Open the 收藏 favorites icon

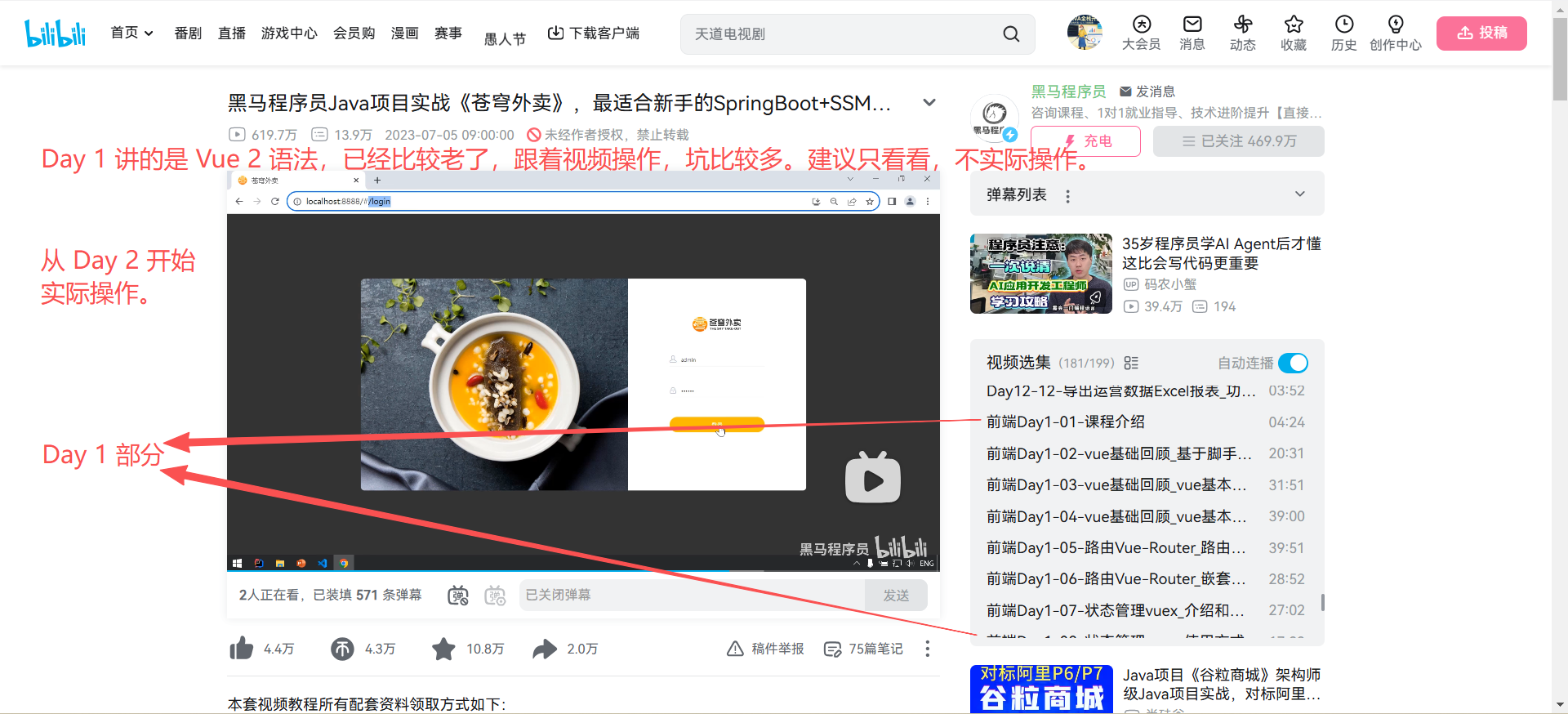tap(1294, 24)
